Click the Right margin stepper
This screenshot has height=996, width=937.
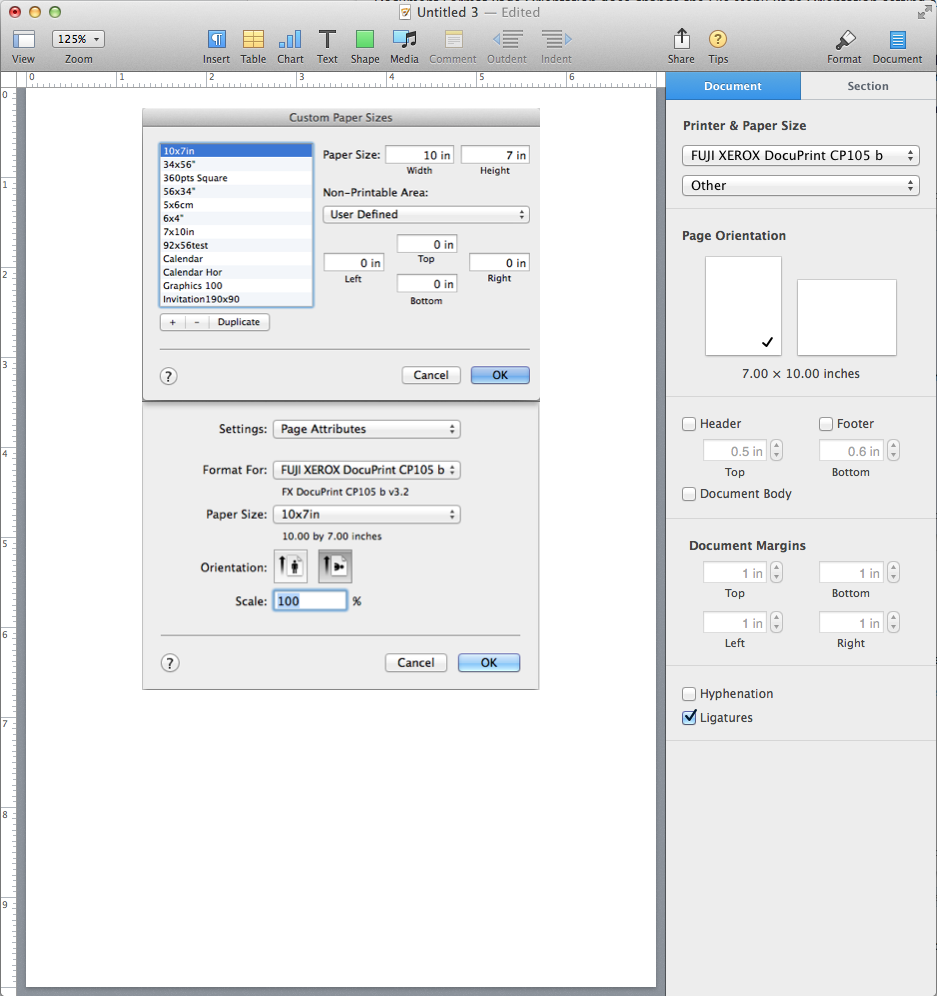click(x=893, y=623)
